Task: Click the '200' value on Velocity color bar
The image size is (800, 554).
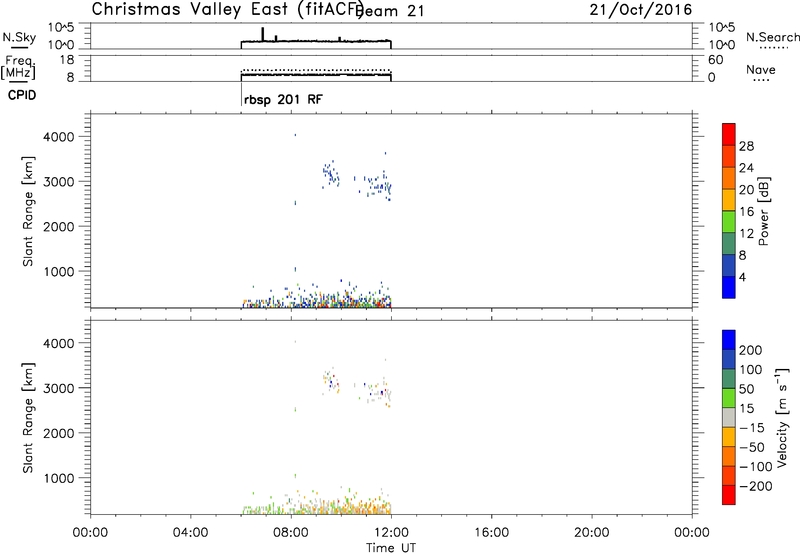Action: pos(751,350)
